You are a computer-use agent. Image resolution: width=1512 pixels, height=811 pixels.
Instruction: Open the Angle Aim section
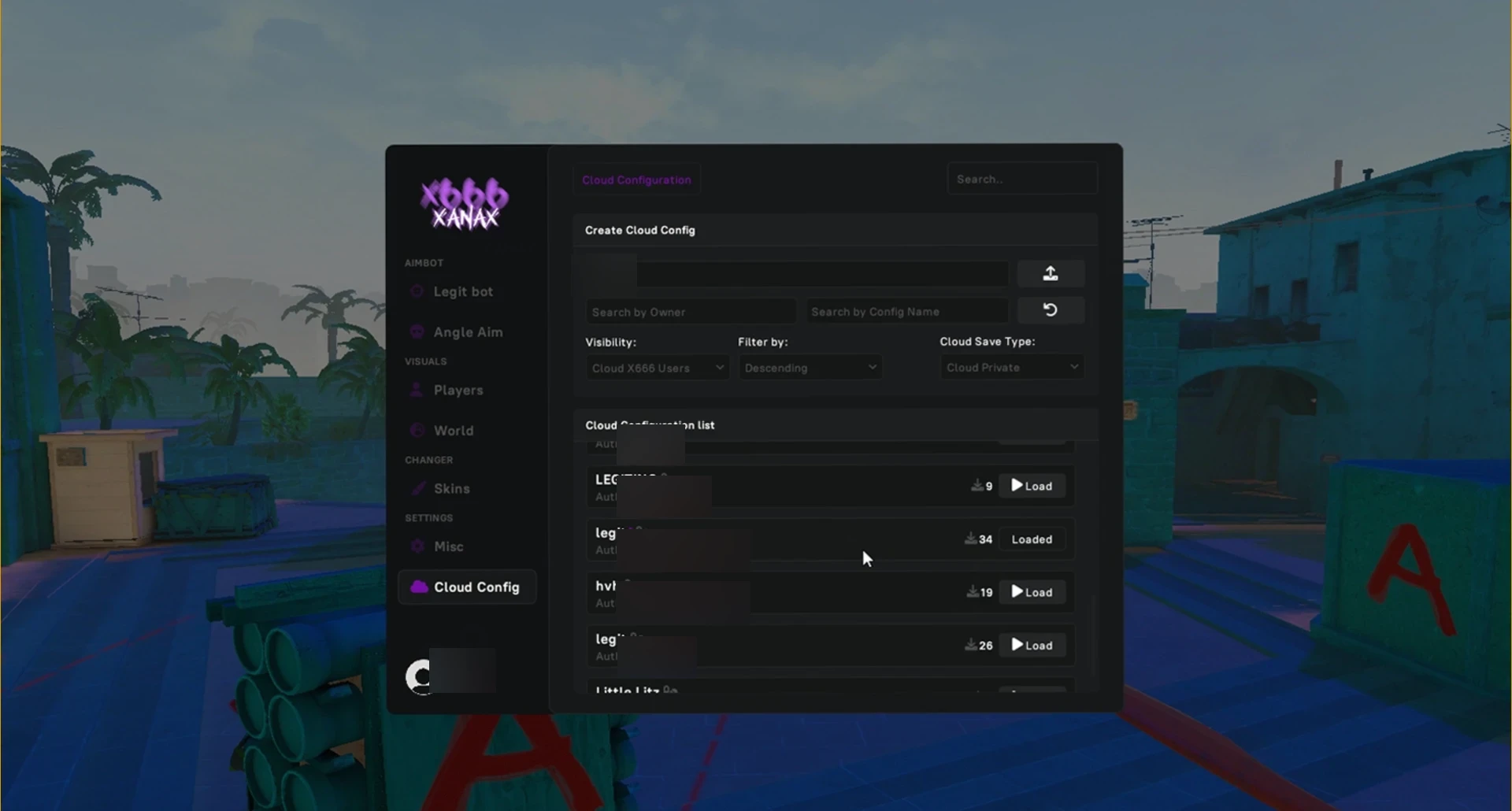[468, 332]
